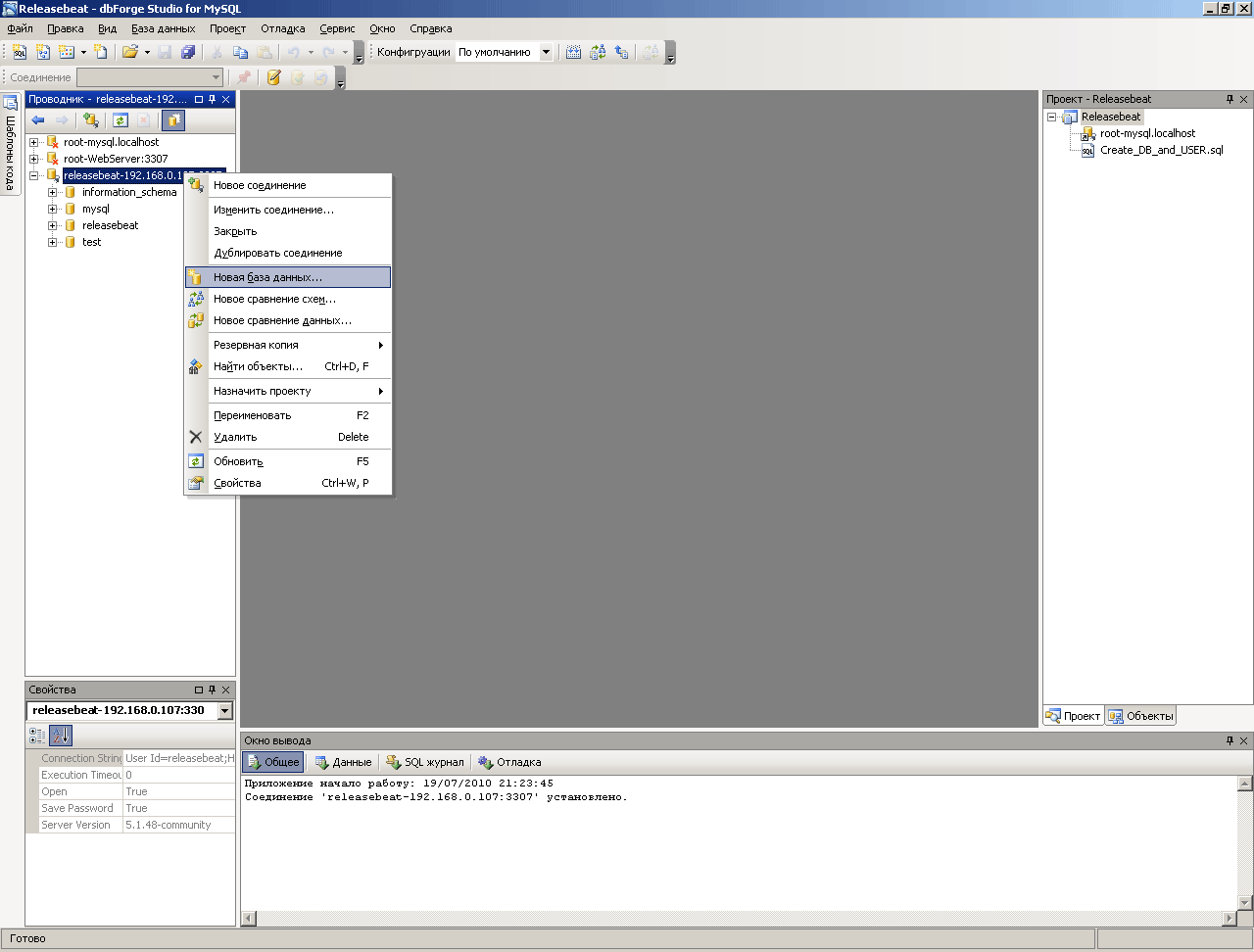Choose Дублировать соединение in the context menu
1254x952 pixels.
click(288, 253)
